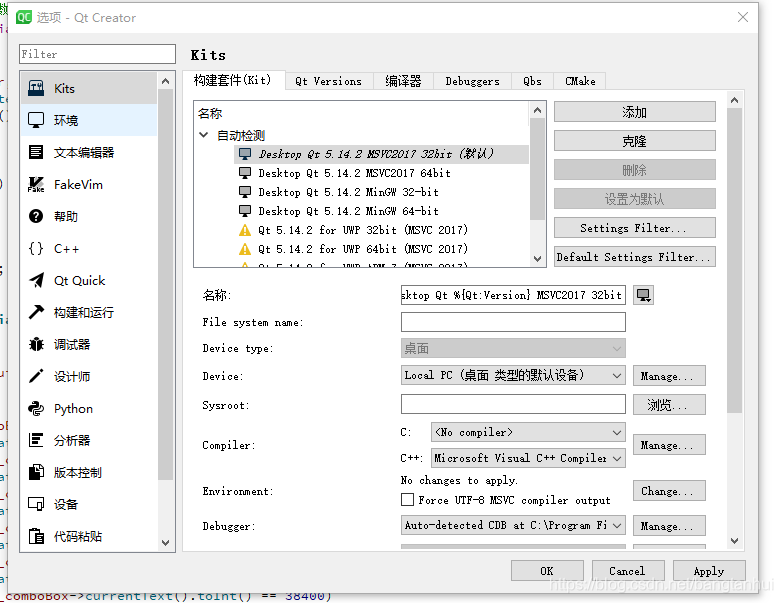Viewport: 783px width, 603px height.
Task: Close the Qt Creator options dialog
Action: [743, 17]
